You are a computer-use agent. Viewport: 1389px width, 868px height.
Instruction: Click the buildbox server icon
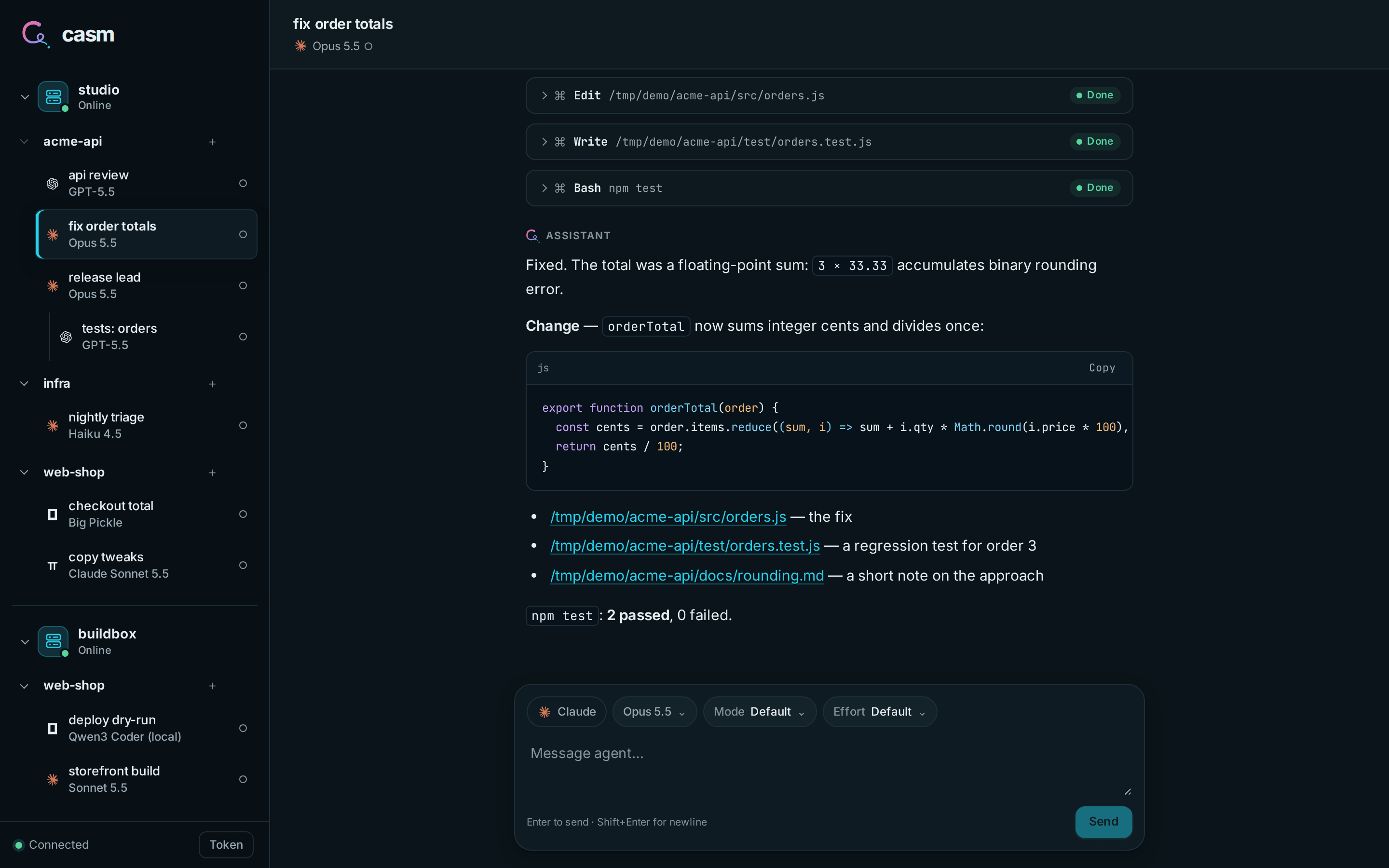point(53,641)
